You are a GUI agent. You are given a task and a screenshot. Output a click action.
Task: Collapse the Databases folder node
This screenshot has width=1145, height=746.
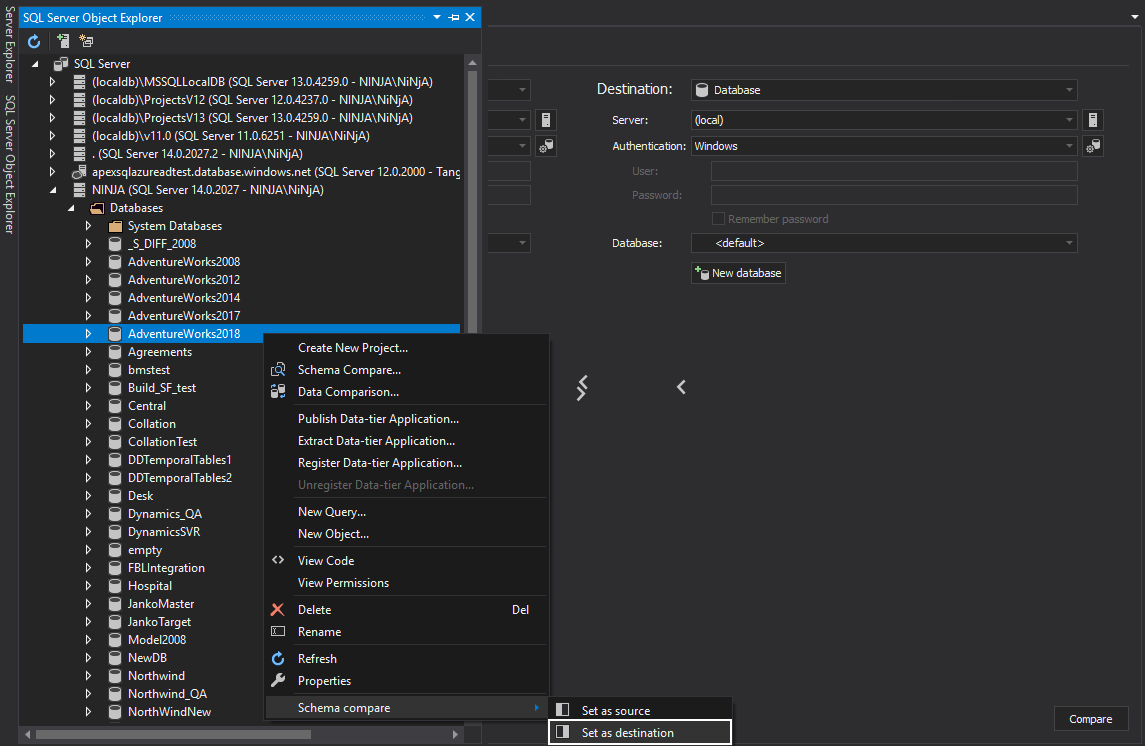pyautogui.click(x=71, y=208)
